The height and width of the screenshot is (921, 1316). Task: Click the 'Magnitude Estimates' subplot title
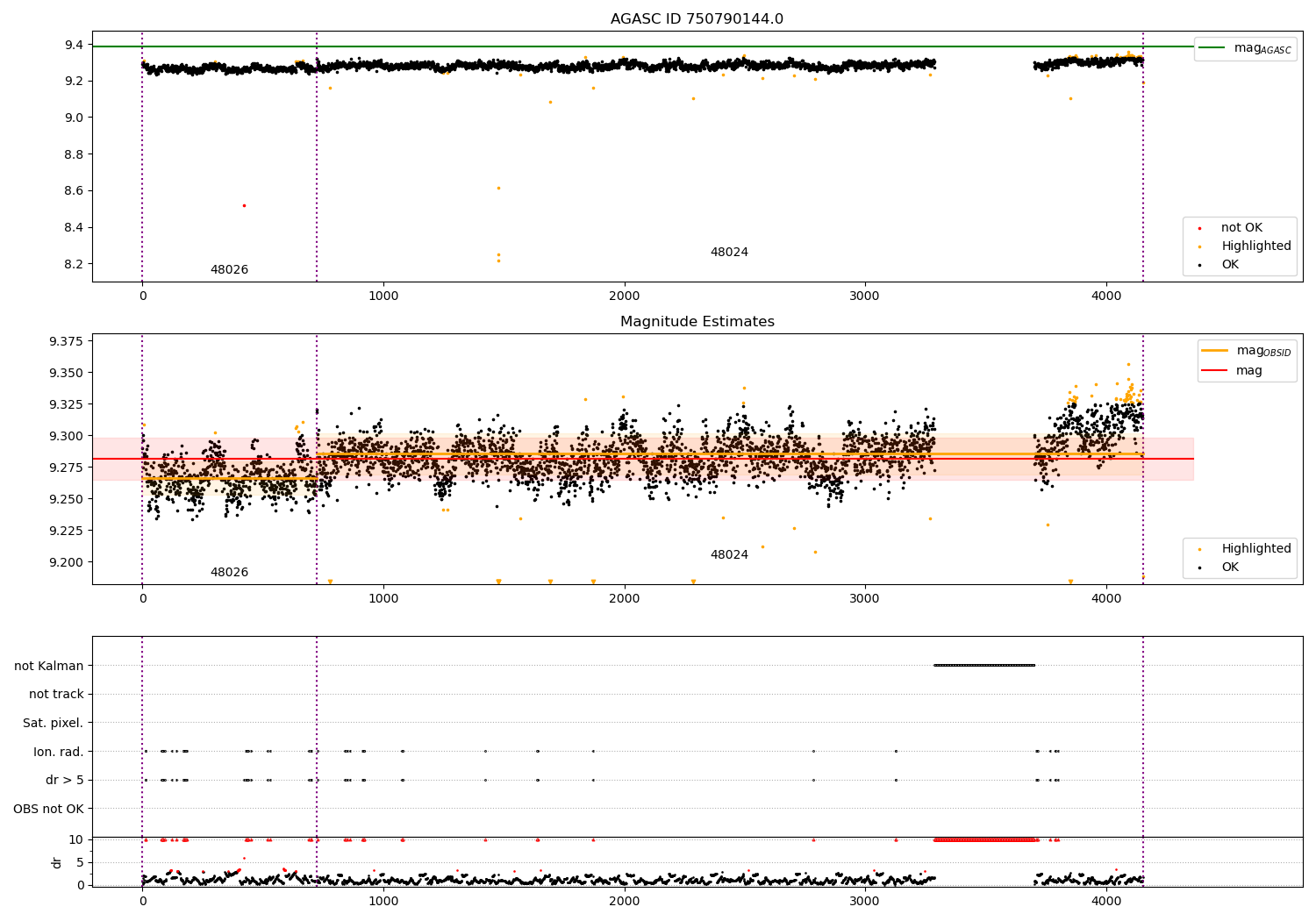click(697, 322)
